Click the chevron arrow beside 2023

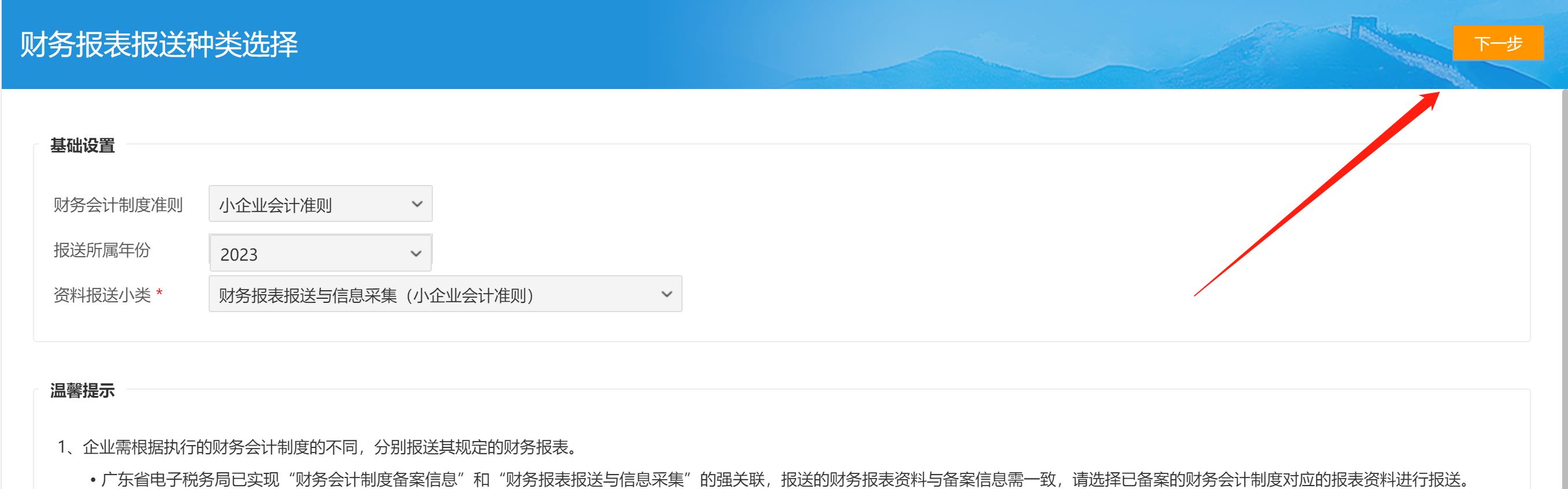[x=416, y=253]
